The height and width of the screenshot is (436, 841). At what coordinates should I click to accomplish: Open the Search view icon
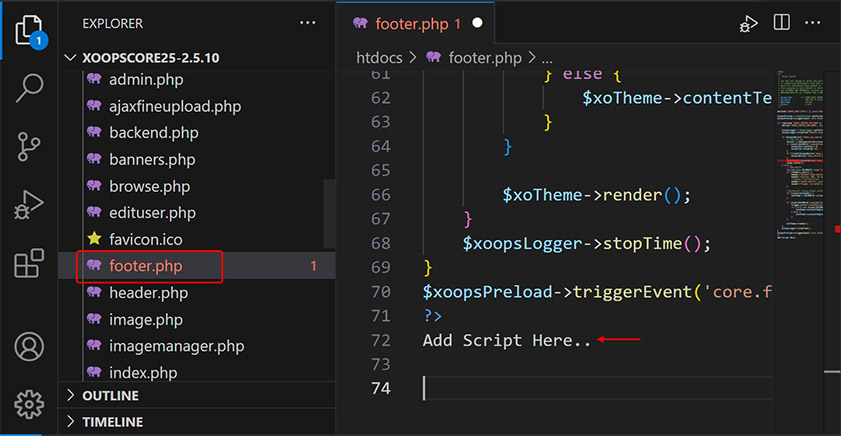(28, 89)
